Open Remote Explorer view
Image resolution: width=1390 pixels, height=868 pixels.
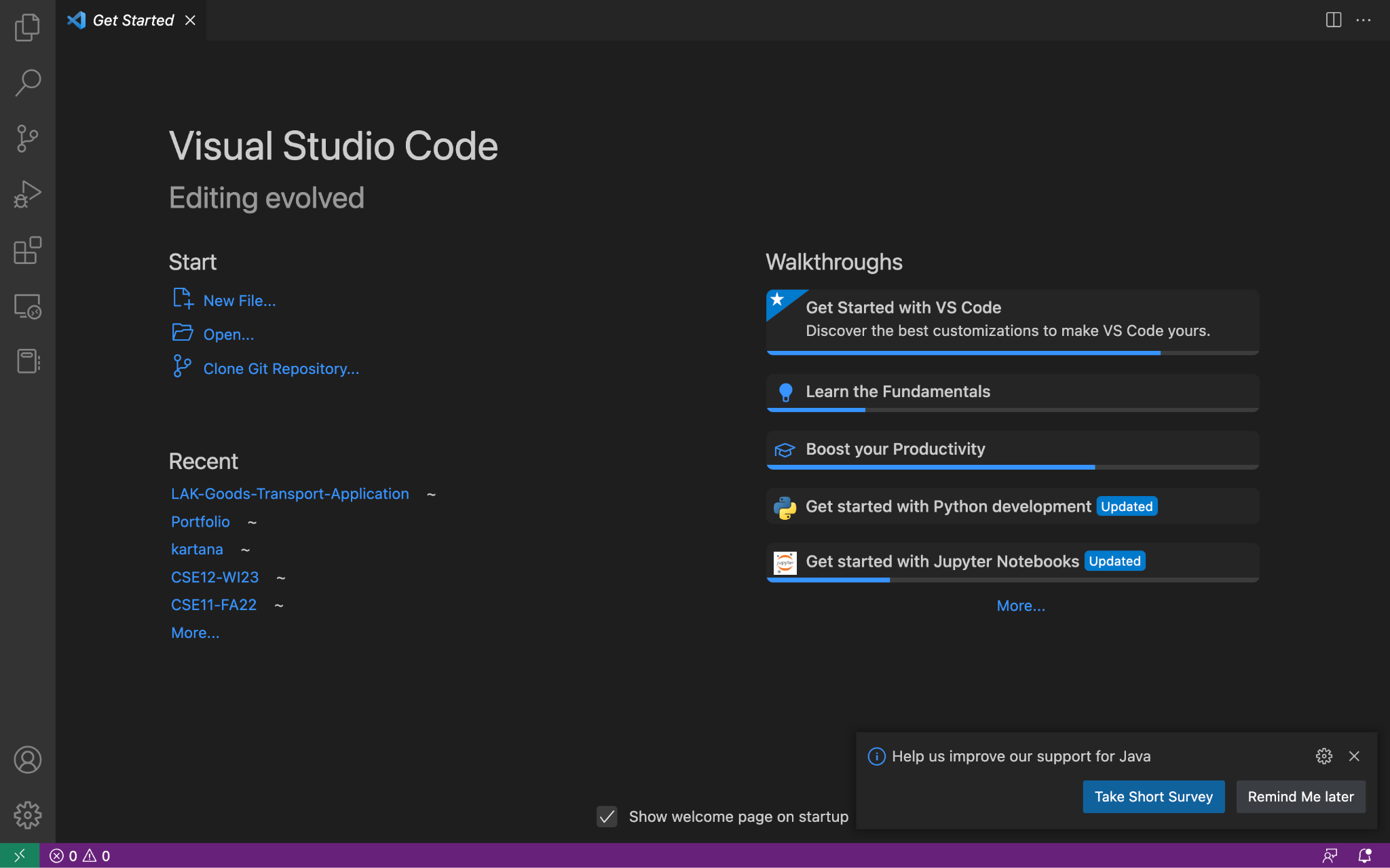point(27,306)
